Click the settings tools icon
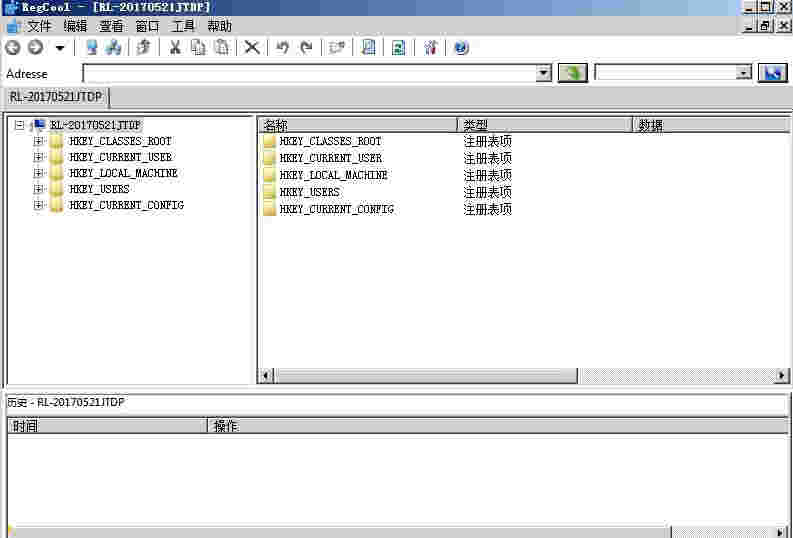 (430, 48)
